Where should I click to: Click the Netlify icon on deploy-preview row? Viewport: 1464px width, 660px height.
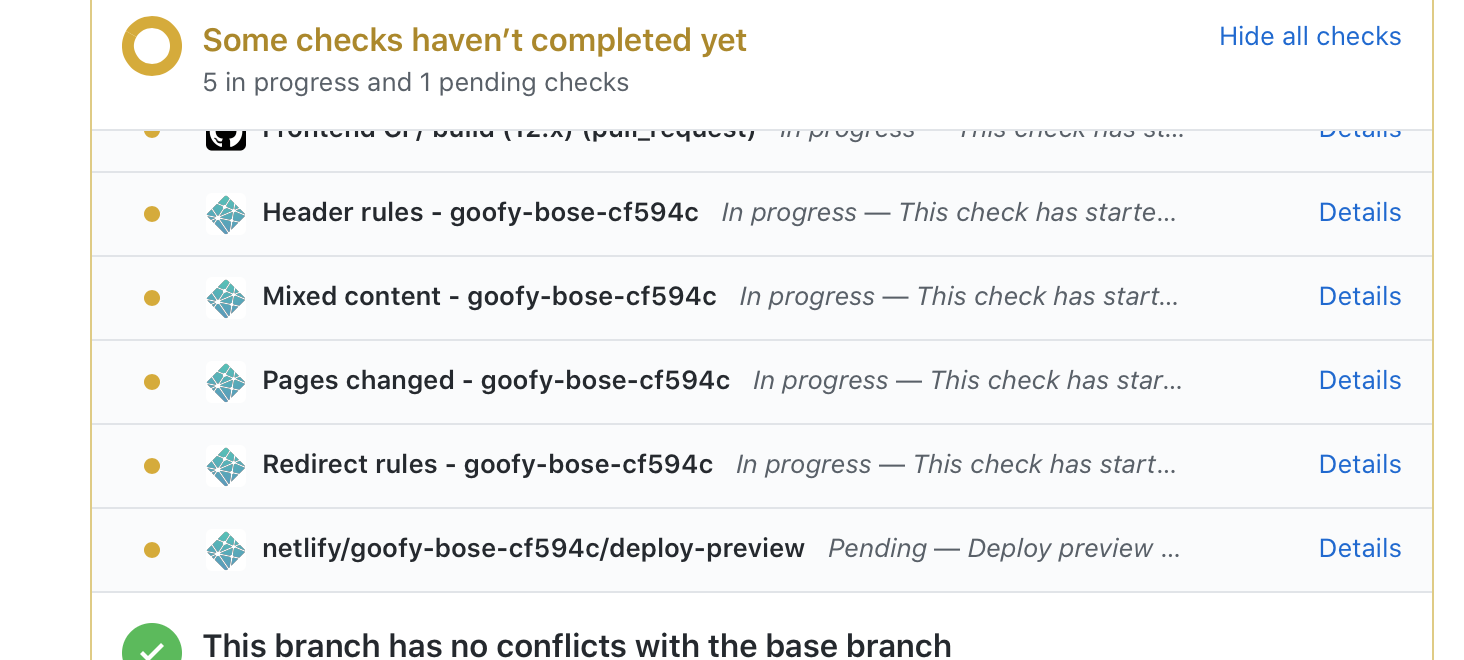click(x=226, y=549)
